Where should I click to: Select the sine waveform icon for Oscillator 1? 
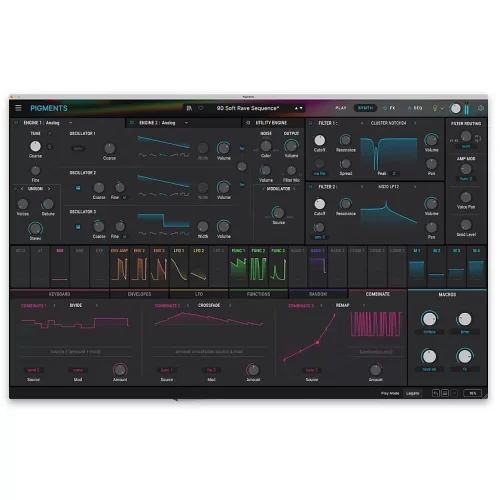(x=142, y=155)
